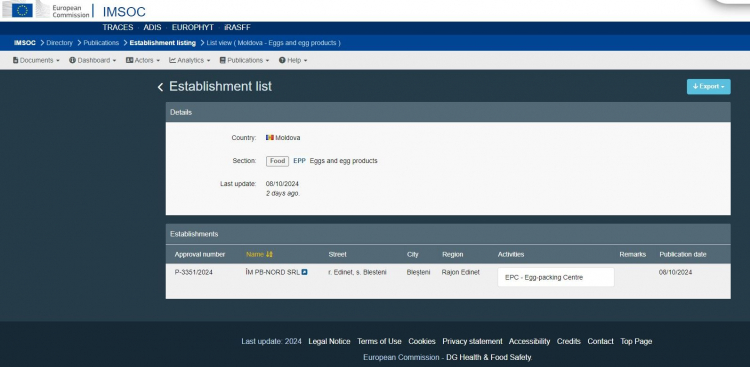Expand the Dashboard menu

92,60
